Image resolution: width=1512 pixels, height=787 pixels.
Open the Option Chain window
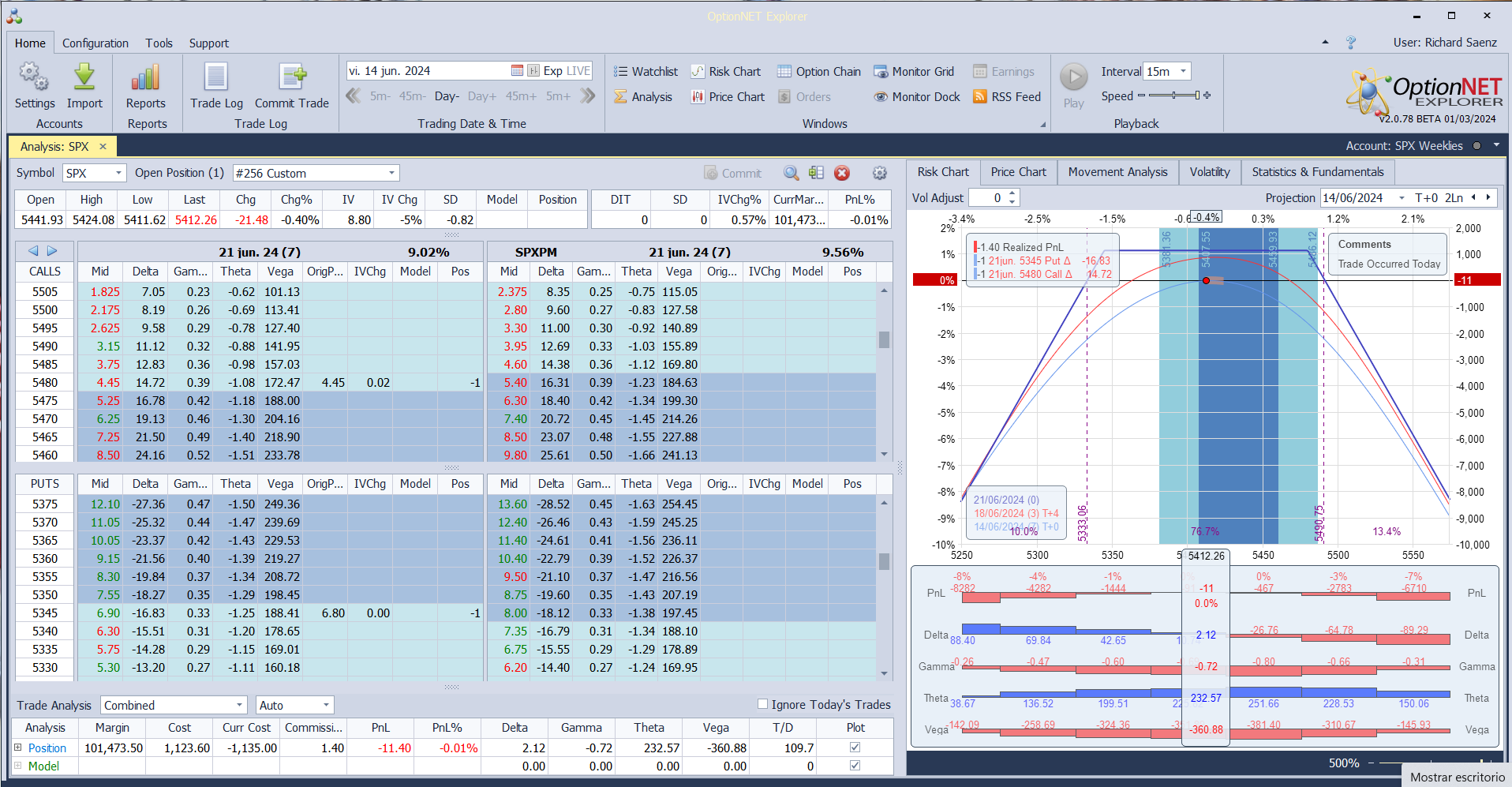click(x=819, y=71)
